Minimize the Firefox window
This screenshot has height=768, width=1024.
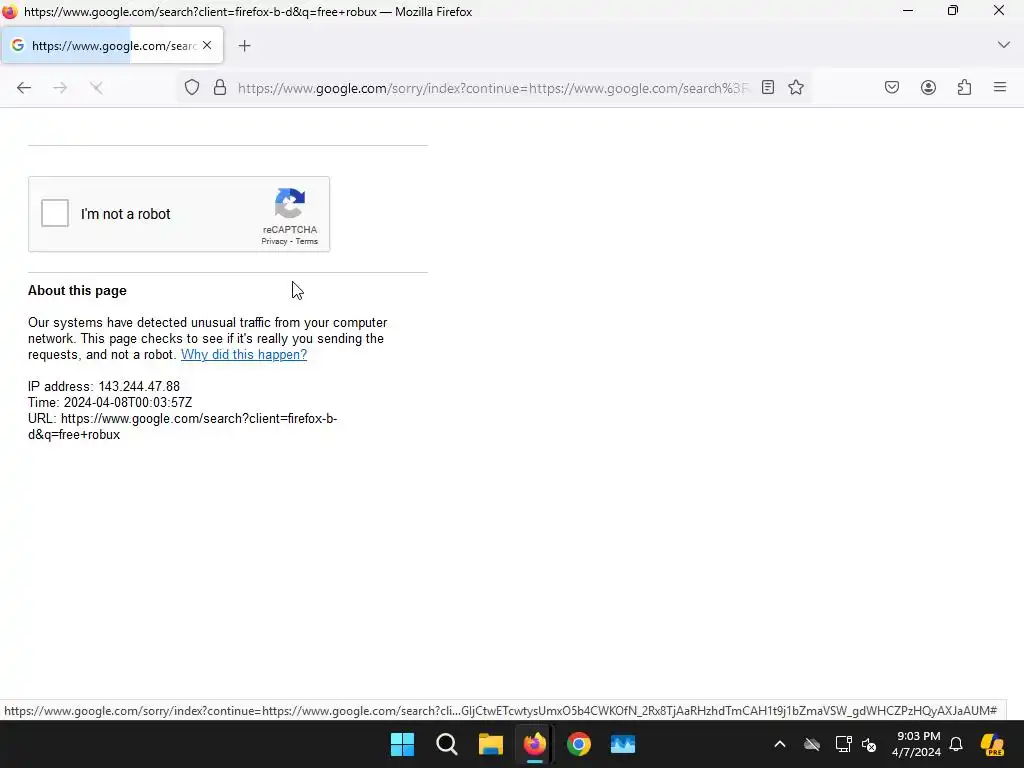click(908, 11)
